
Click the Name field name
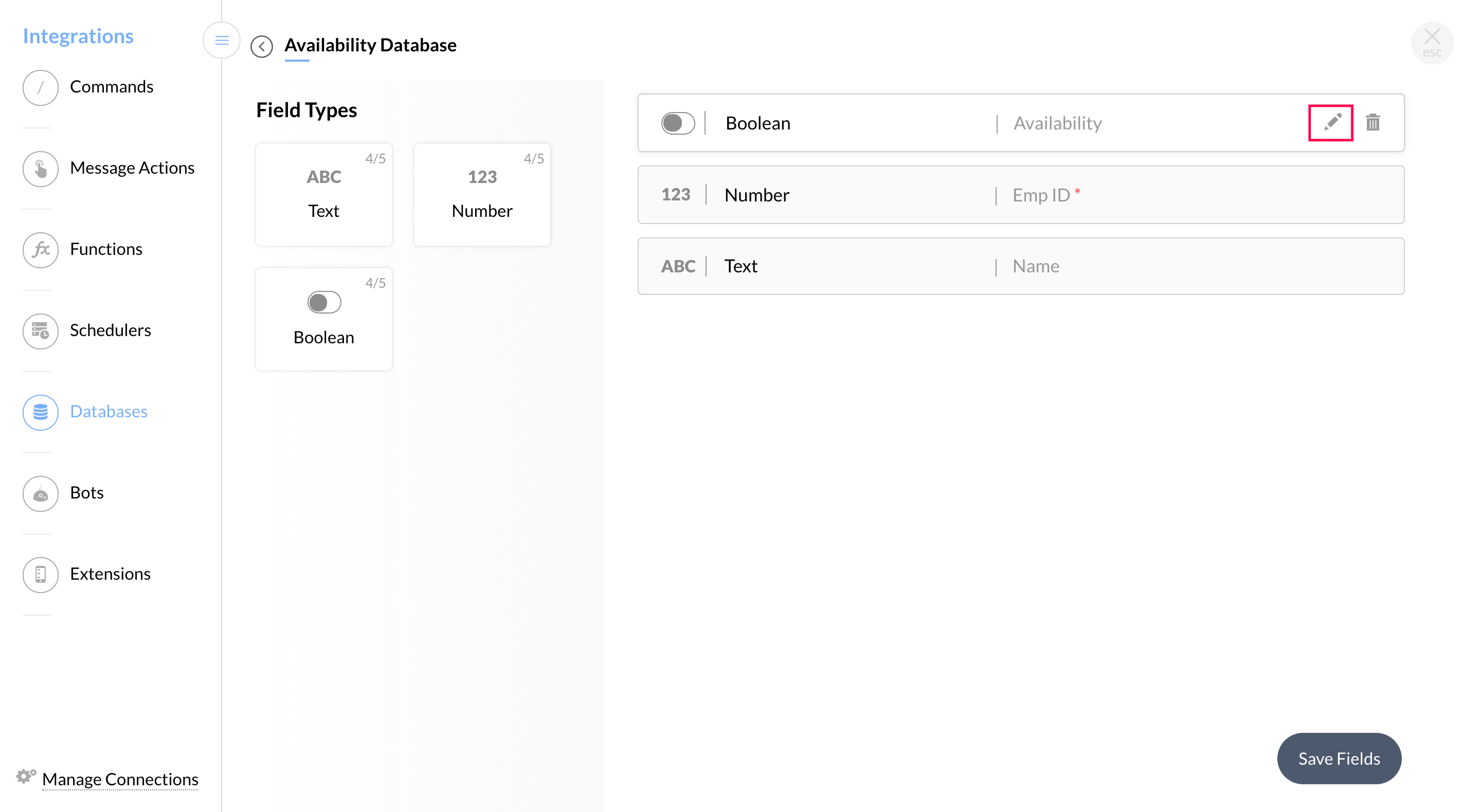tap(1036, 266)
